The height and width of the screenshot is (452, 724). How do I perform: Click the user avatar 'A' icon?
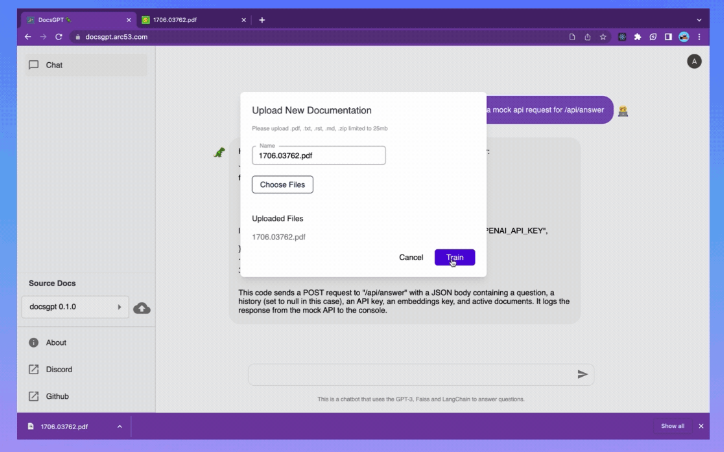click(694, 62)
